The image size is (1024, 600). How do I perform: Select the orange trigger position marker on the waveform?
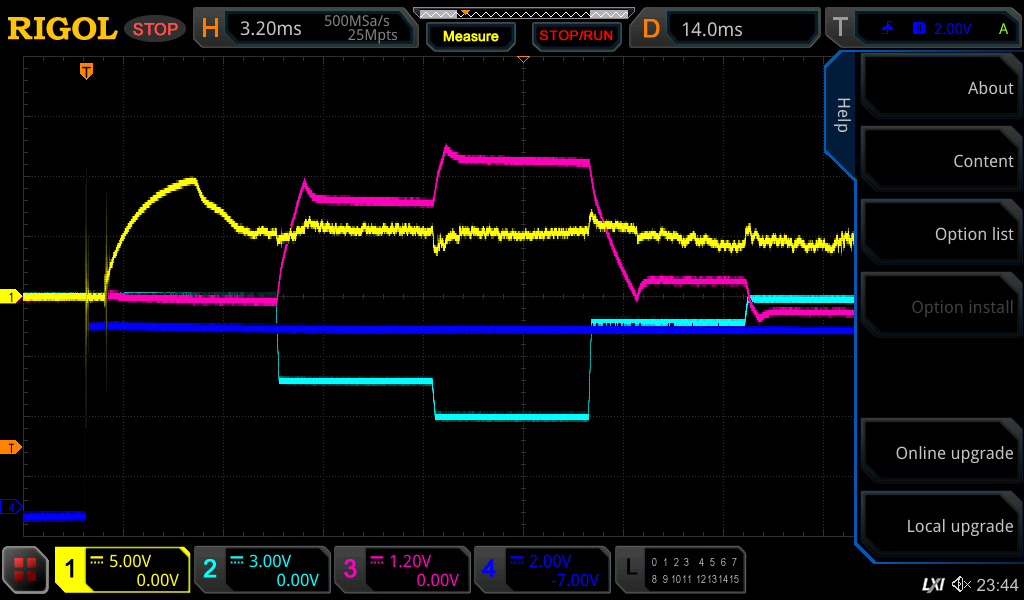[x=87, y=71]
